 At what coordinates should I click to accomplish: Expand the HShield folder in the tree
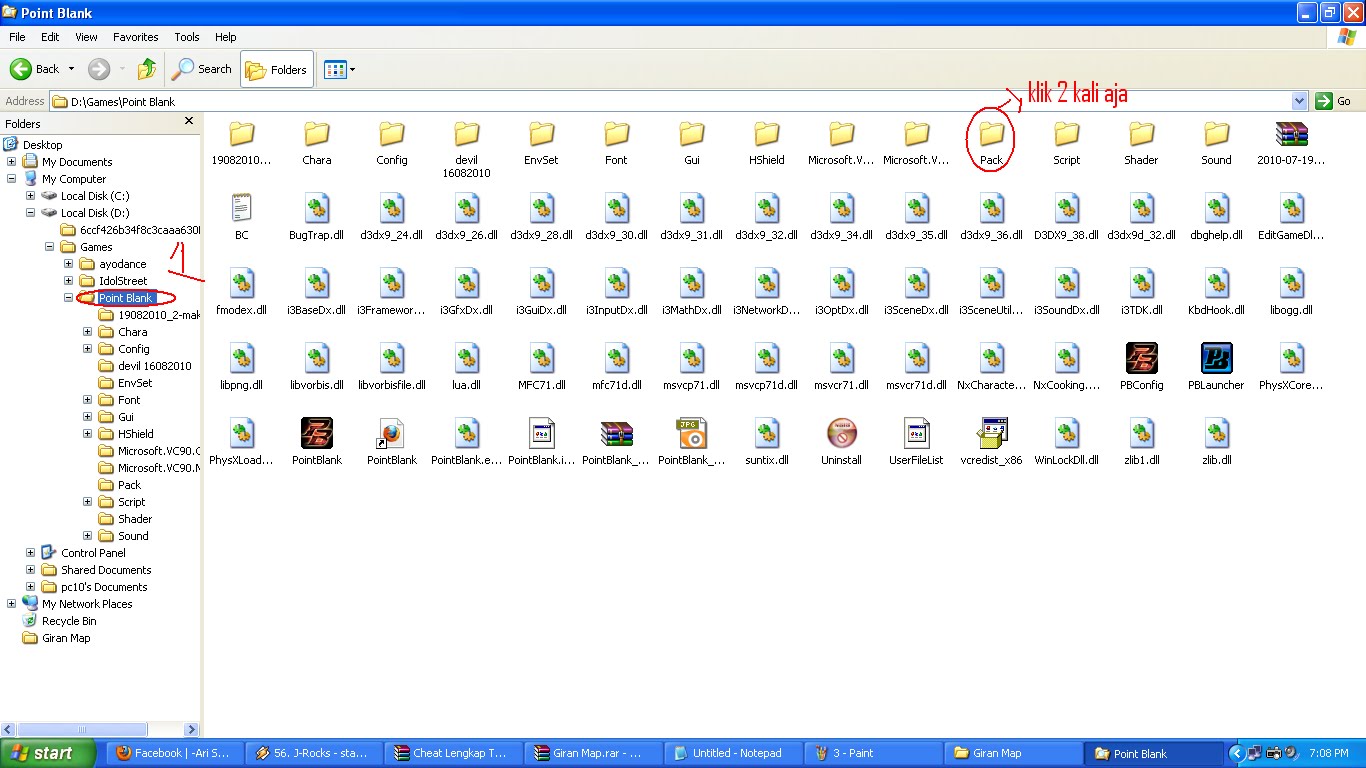[87, 434]
